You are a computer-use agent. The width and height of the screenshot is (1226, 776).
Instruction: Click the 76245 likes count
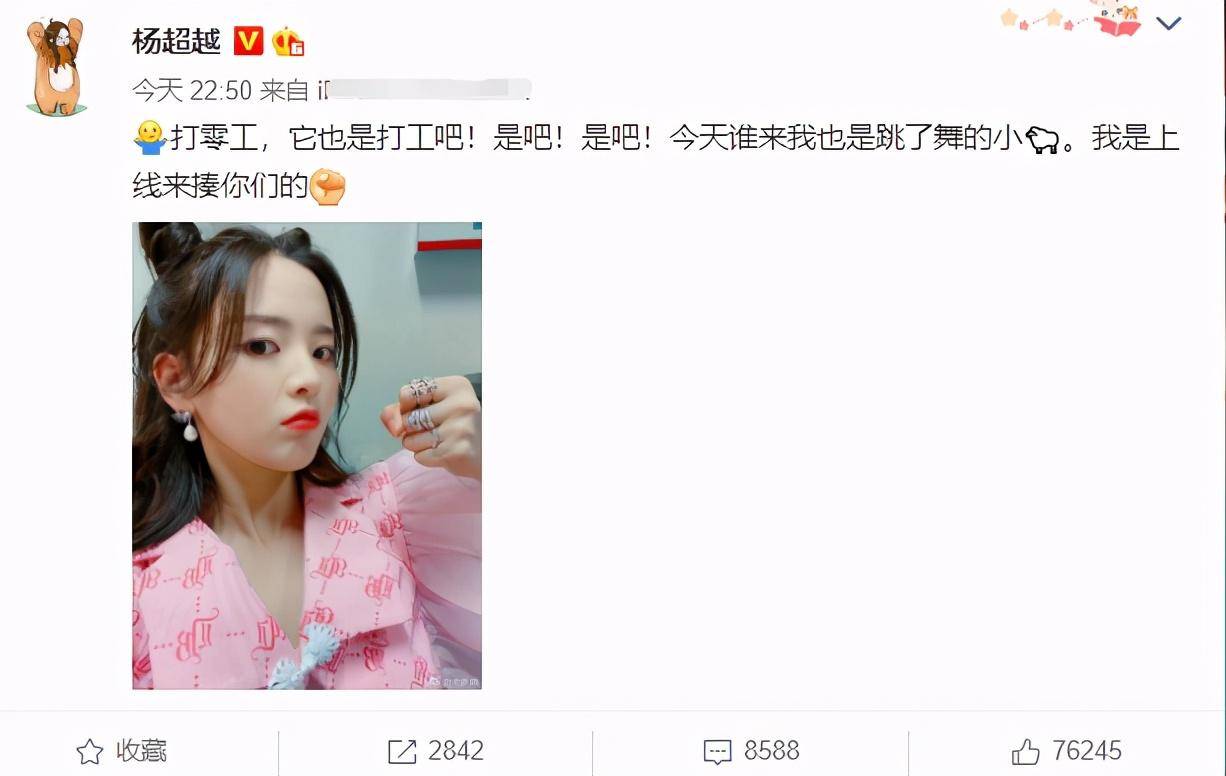pyautogui.click(x=1086, y=751)
